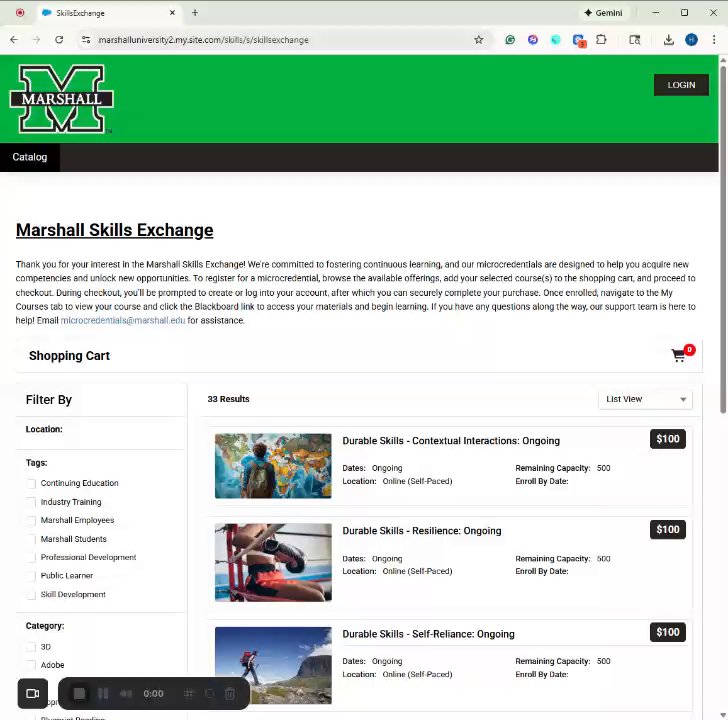This screenshot has height=720, width=728.
Task: Go forward using the browser forward arrow
Action: (x=36, y=40)
